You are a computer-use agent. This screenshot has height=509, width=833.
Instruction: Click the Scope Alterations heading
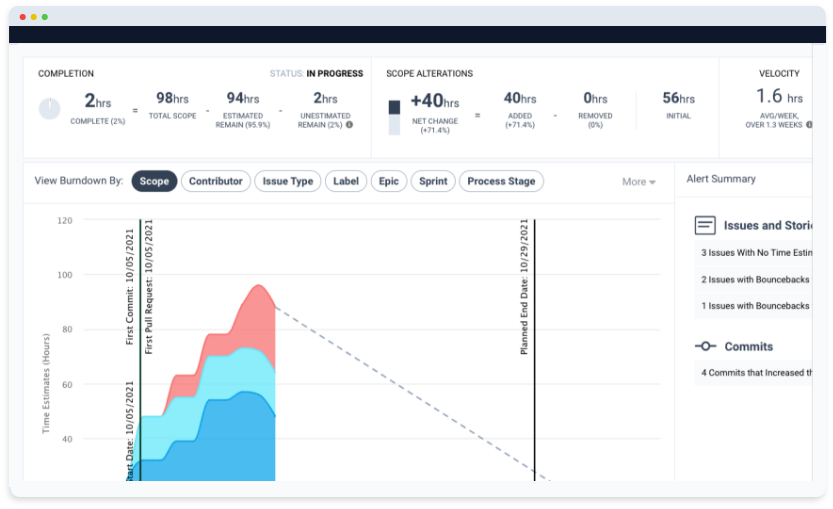[x=429, y=73]
